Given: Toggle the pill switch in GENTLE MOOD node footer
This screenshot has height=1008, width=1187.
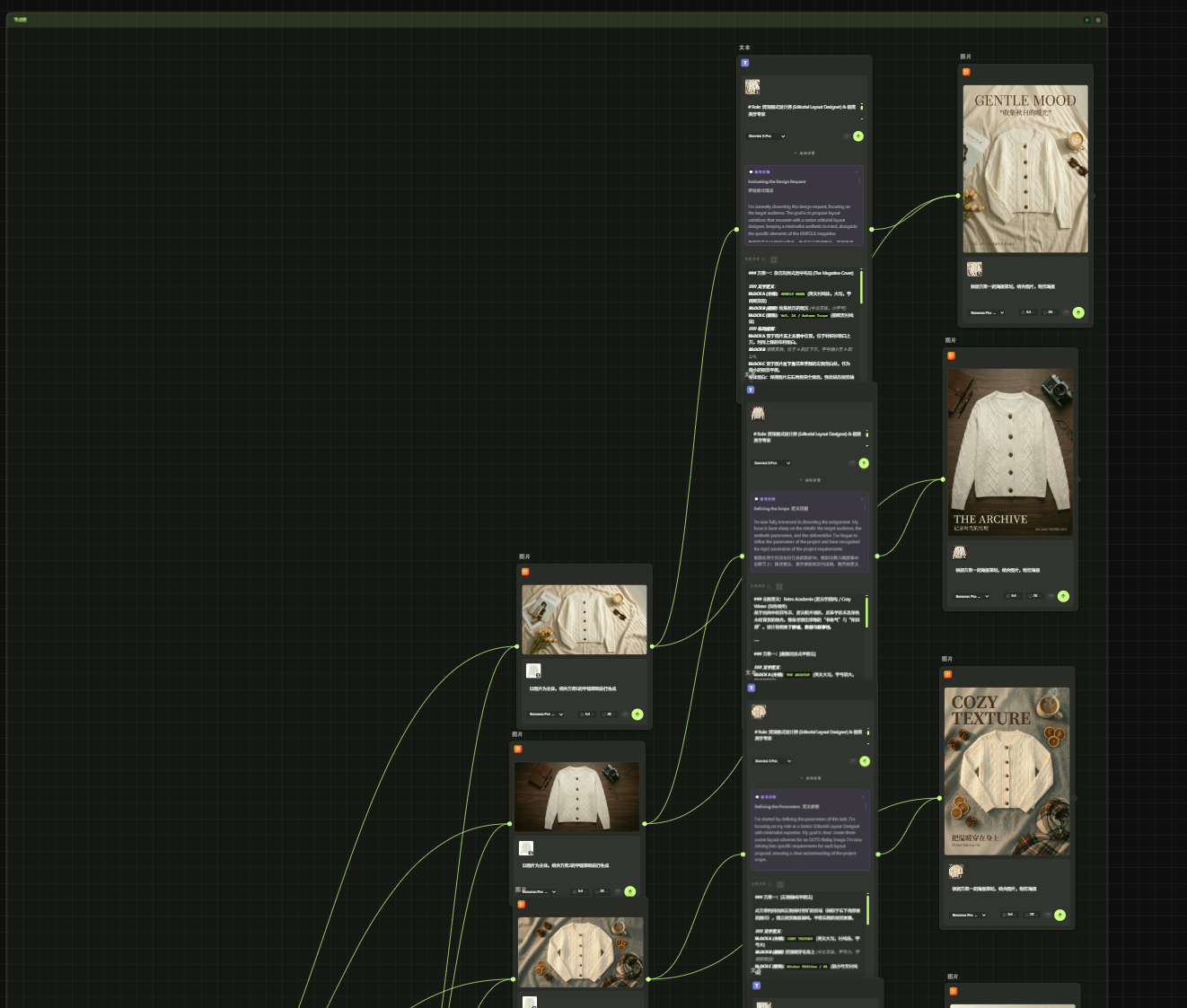Looking at the screenshot, I should click(x=1066, y=312).
